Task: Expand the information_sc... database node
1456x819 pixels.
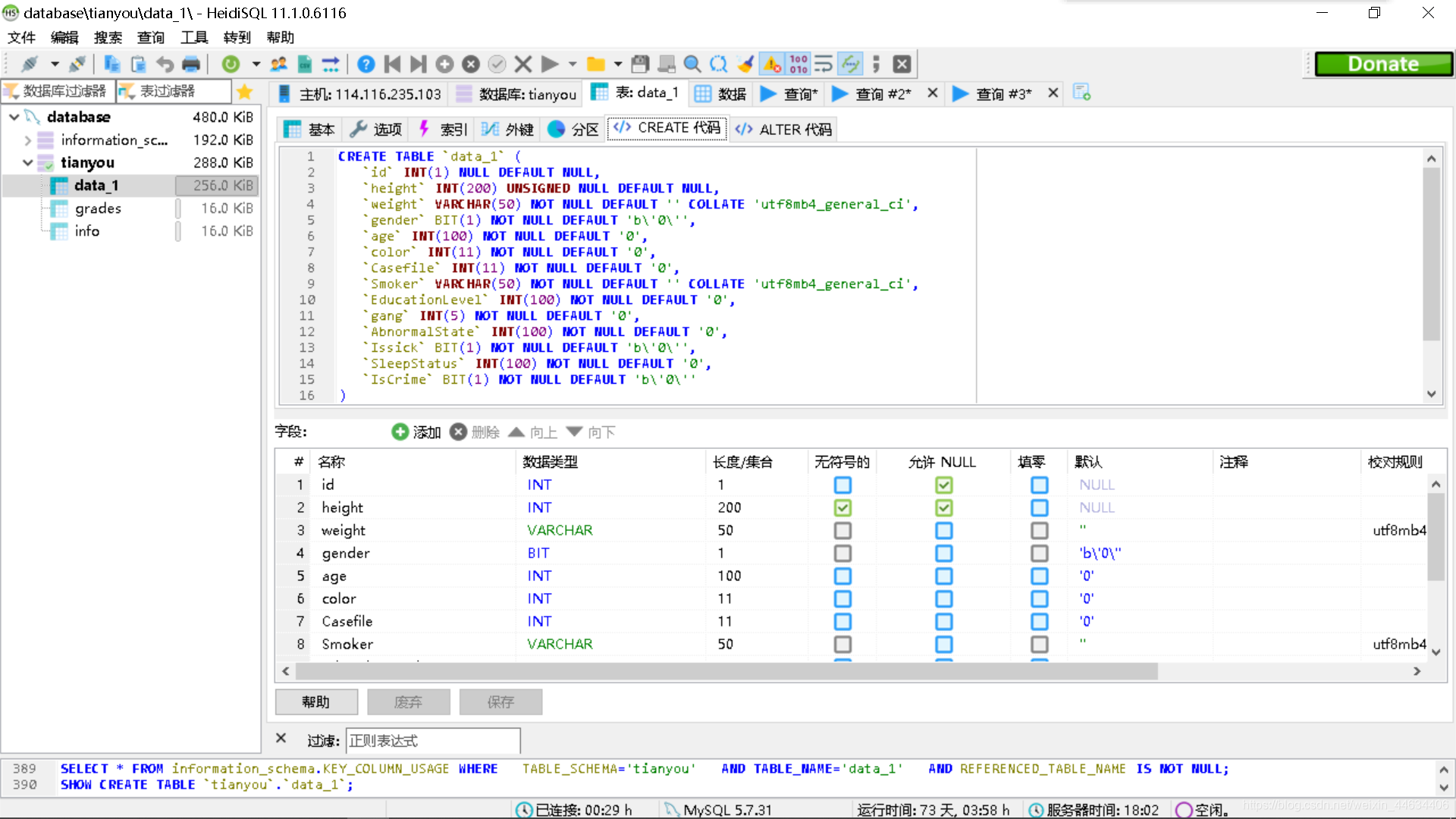Action: [27, 140]
